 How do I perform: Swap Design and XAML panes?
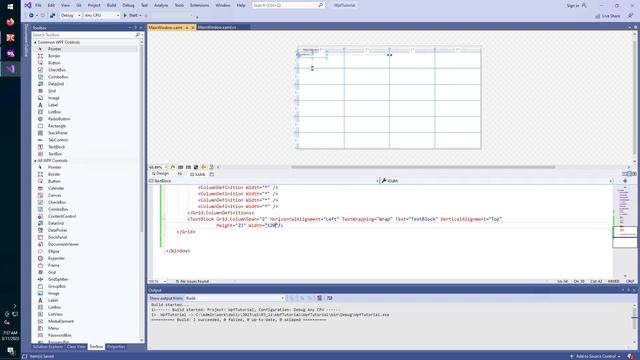(x=180, y=174)
